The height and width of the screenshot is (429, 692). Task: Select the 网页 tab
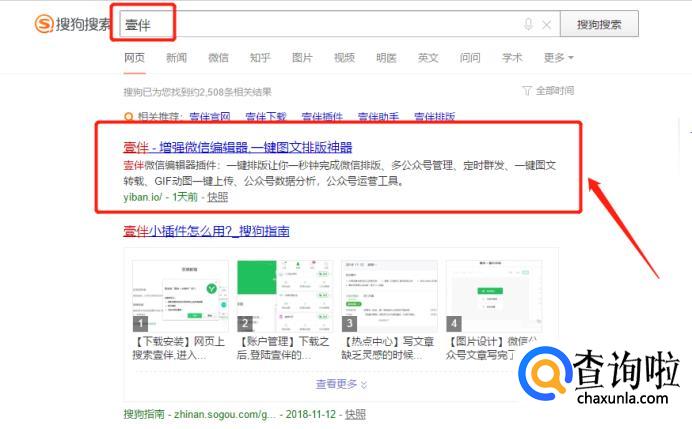(134, 58)
